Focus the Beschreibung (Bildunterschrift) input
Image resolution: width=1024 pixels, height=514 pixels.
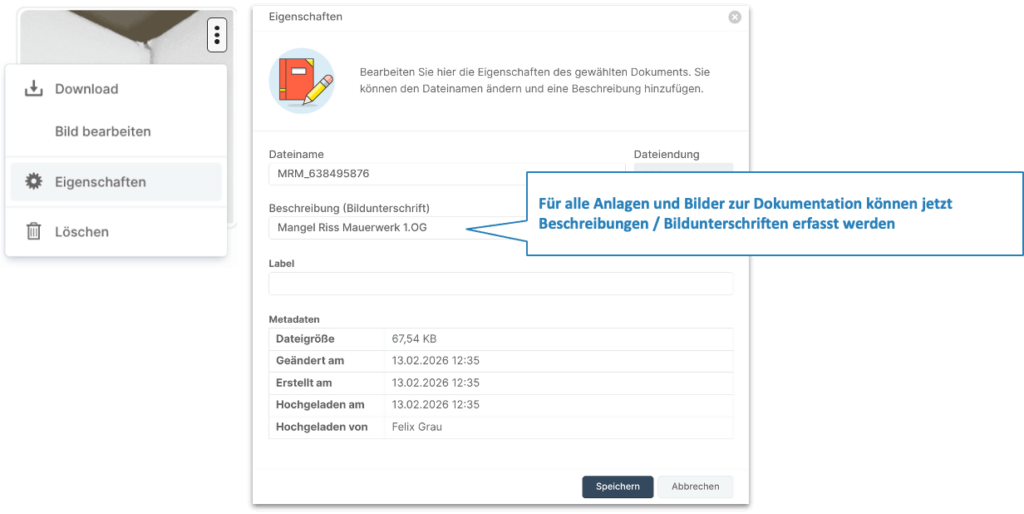(395, 228)
